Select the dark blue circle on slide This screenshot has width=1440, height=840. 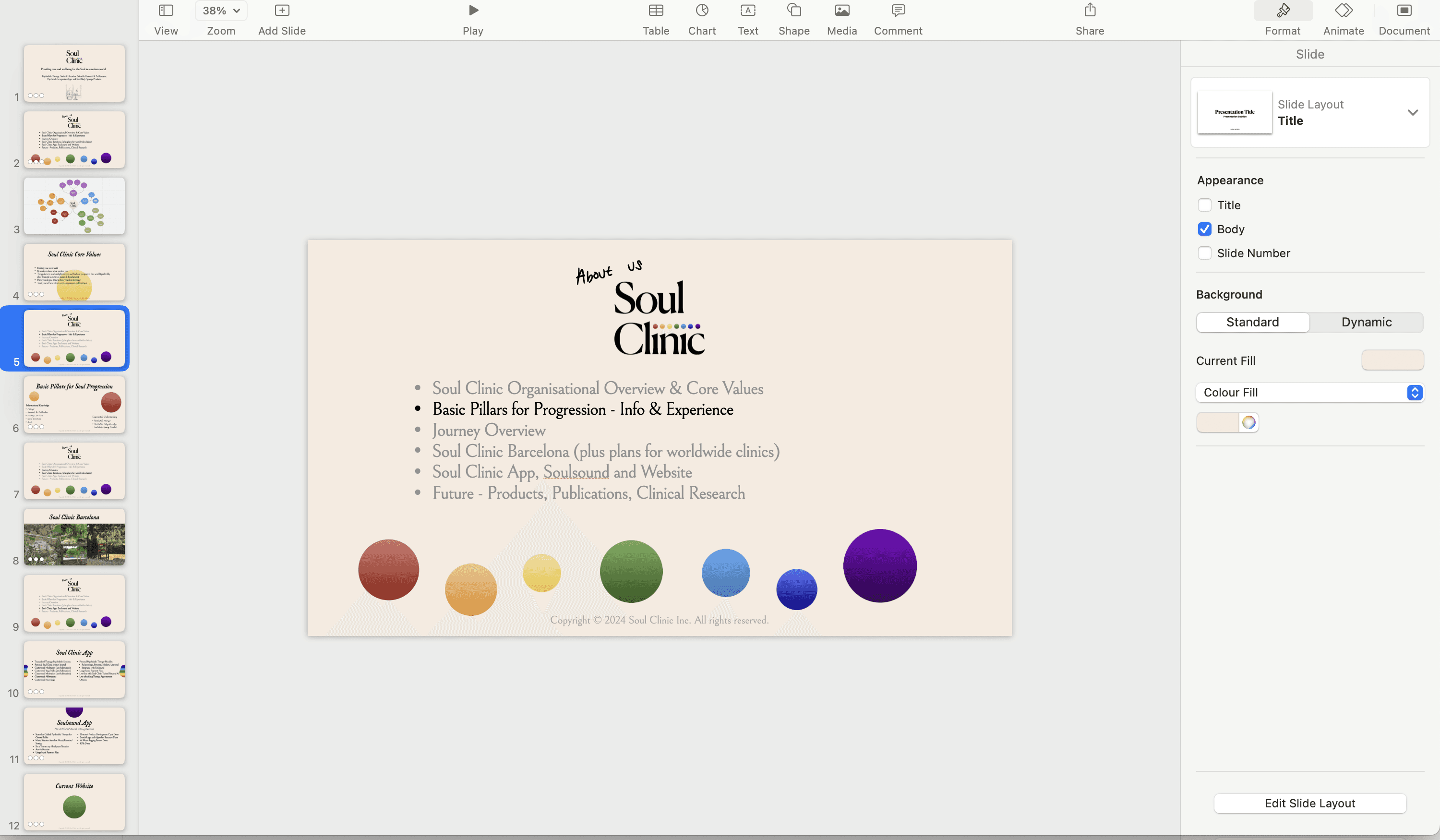pos(797,589)
